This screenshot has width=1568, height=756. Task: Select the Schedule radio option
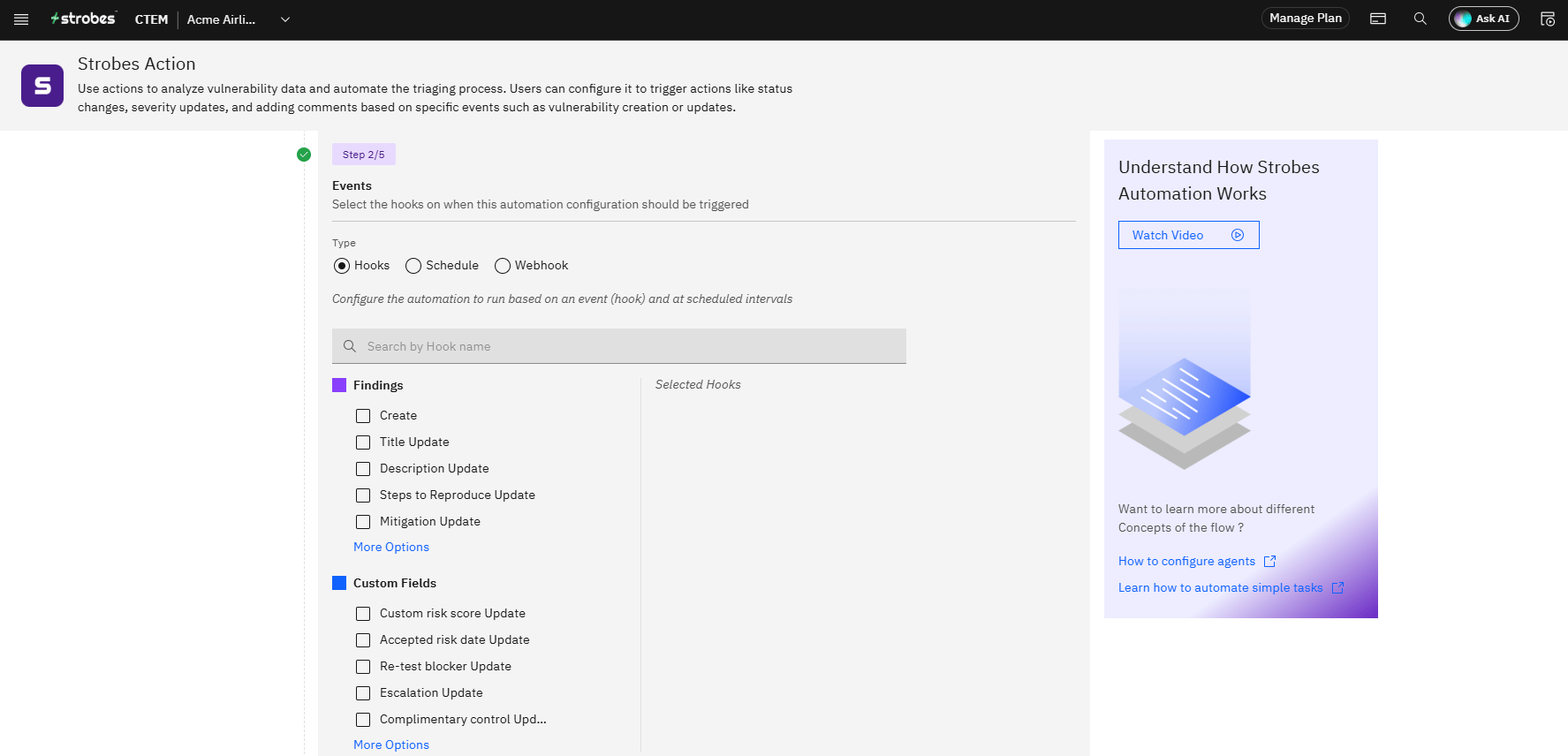coord(413,266)
